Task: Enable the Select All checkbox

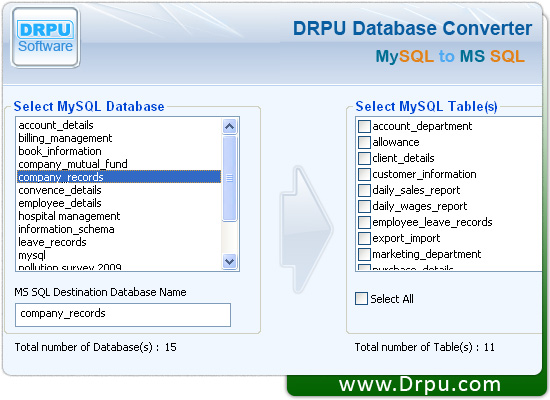Action: (361, 299)
